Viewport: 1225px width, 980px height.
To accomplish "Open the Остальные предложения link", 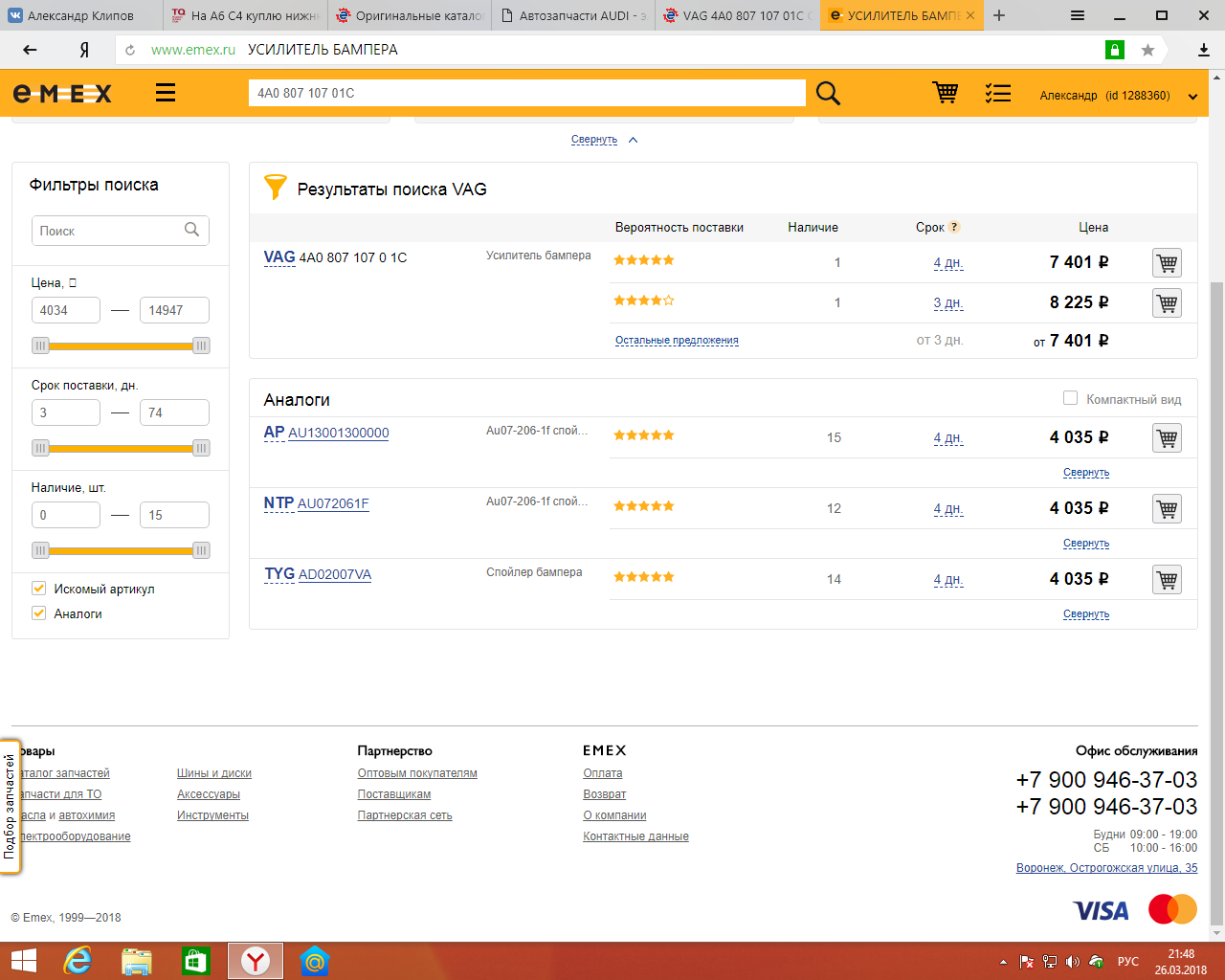I will 677,341.
